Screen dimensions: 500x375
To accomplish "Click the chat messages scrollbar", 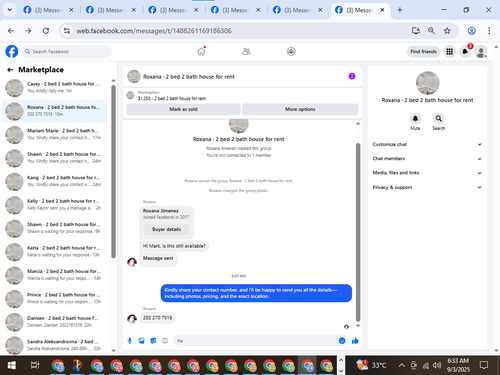I will coord(358,232).
